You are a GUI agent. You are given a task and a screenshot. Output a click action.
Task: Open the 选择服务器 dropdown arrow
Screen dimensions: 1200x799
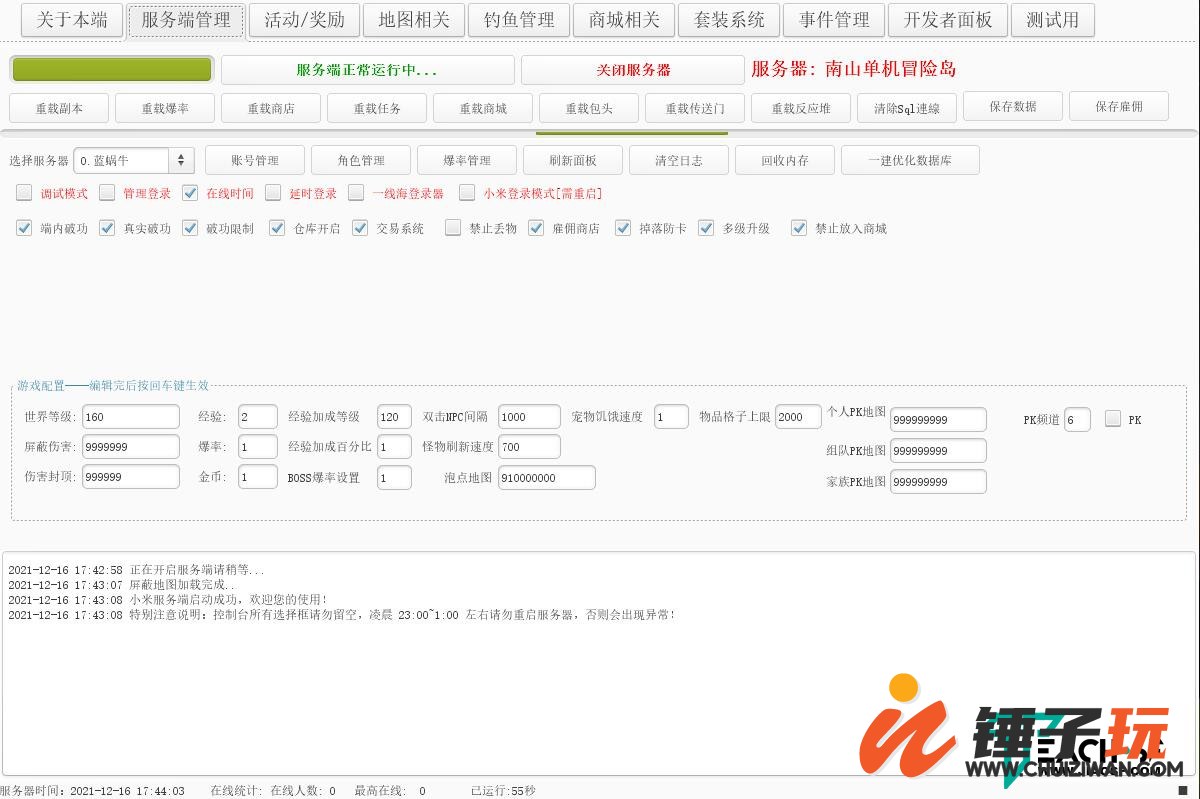click(182, 160)
